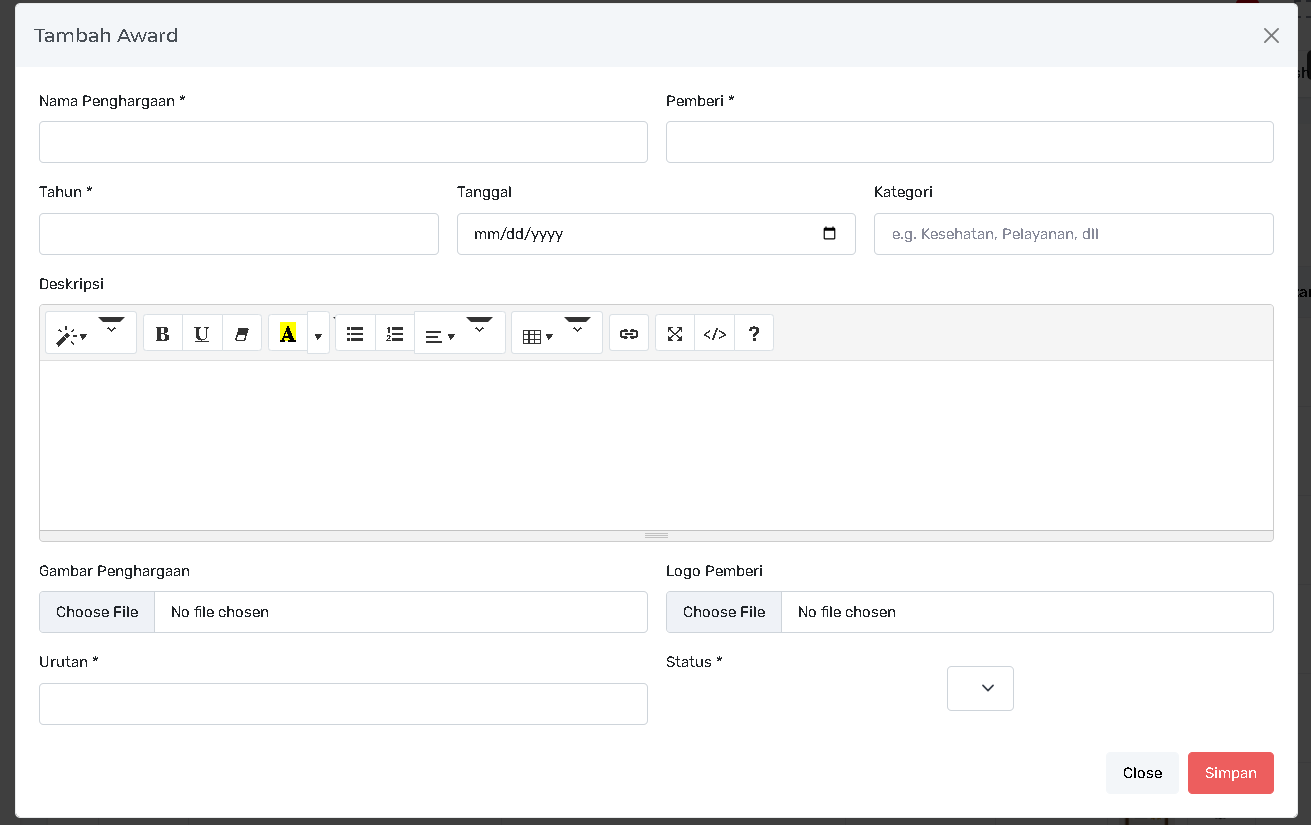
Task: Expand the paragraph alignment dropdown
Action: 440,336
